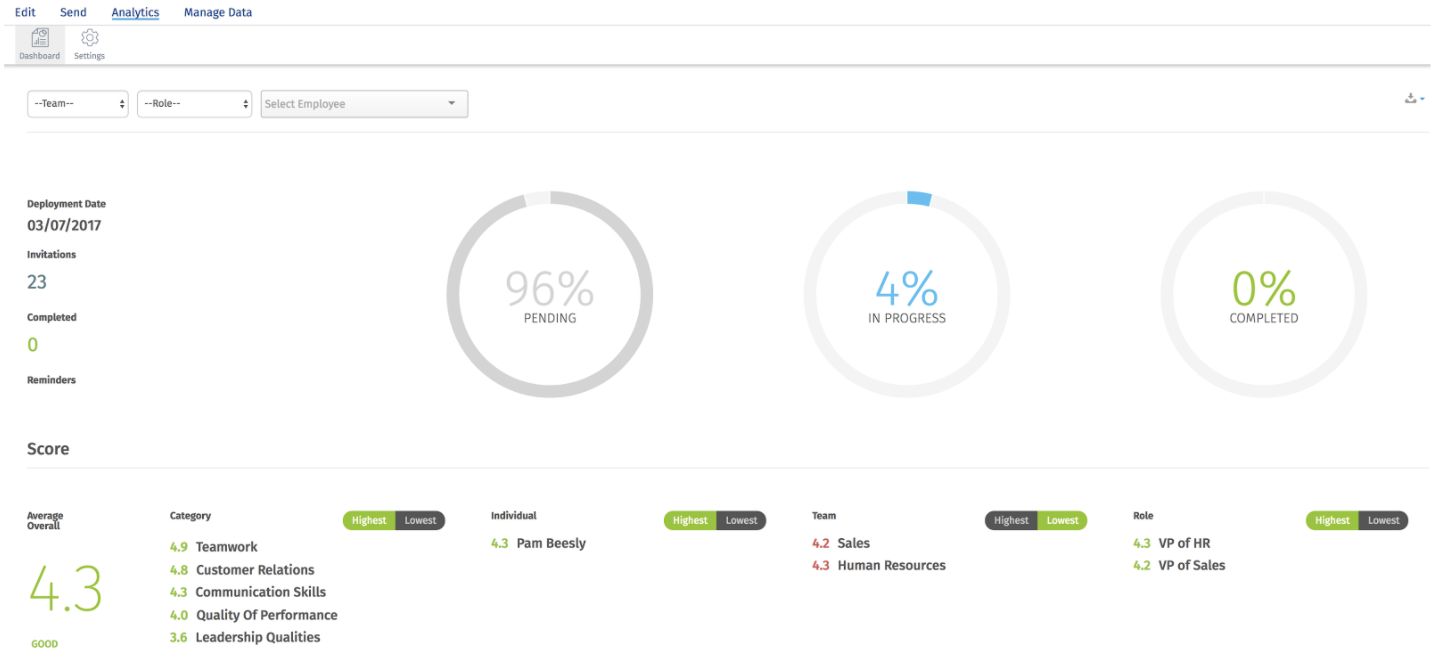Screen dimensions: 1435x666
Task: Click the invitations count 23
Action: [37, 282]
